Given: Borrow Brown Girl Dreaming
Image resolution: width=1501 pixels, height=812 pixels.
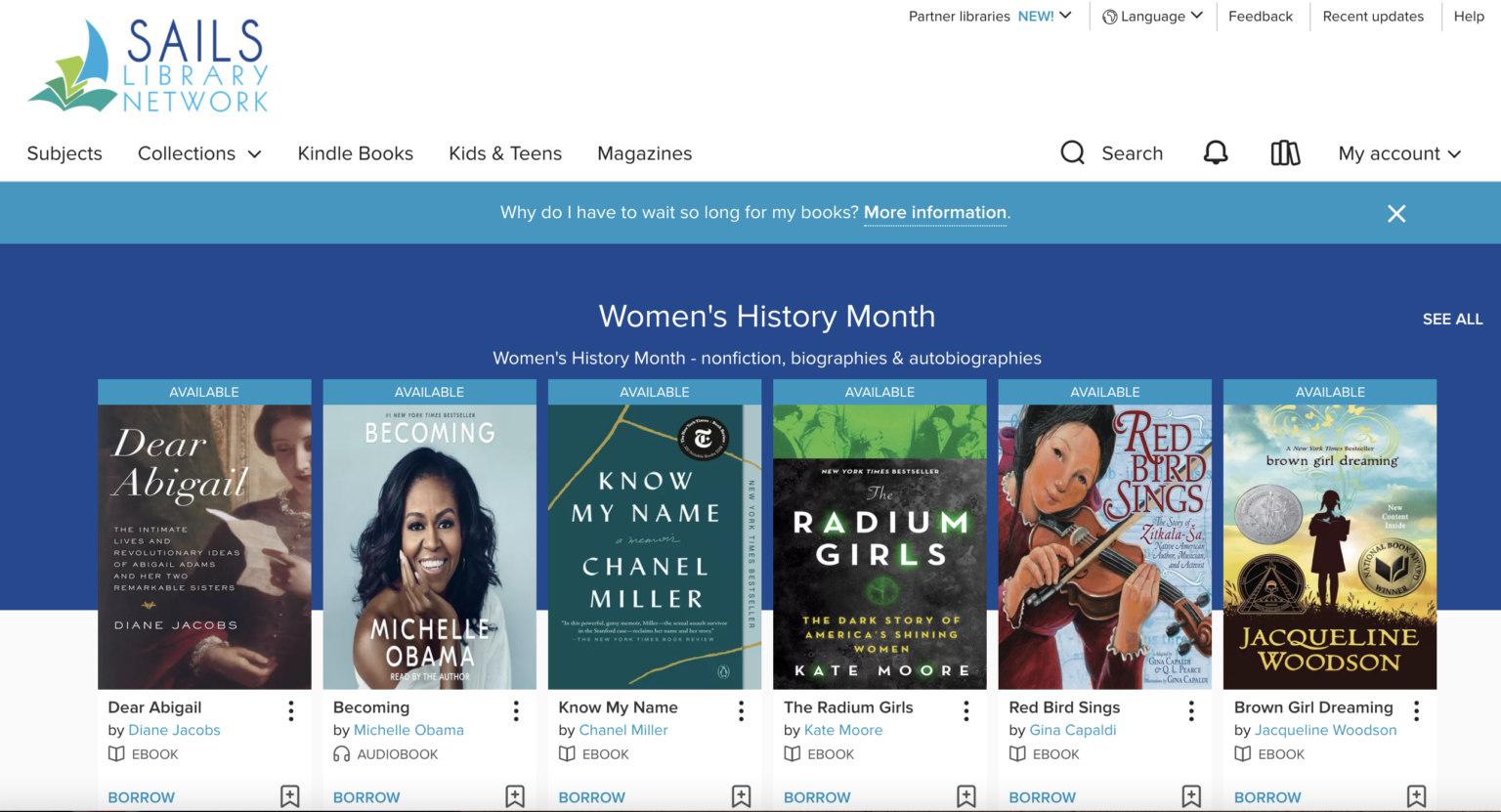Looking at the screenshot, I should [x=1267, y=797].
